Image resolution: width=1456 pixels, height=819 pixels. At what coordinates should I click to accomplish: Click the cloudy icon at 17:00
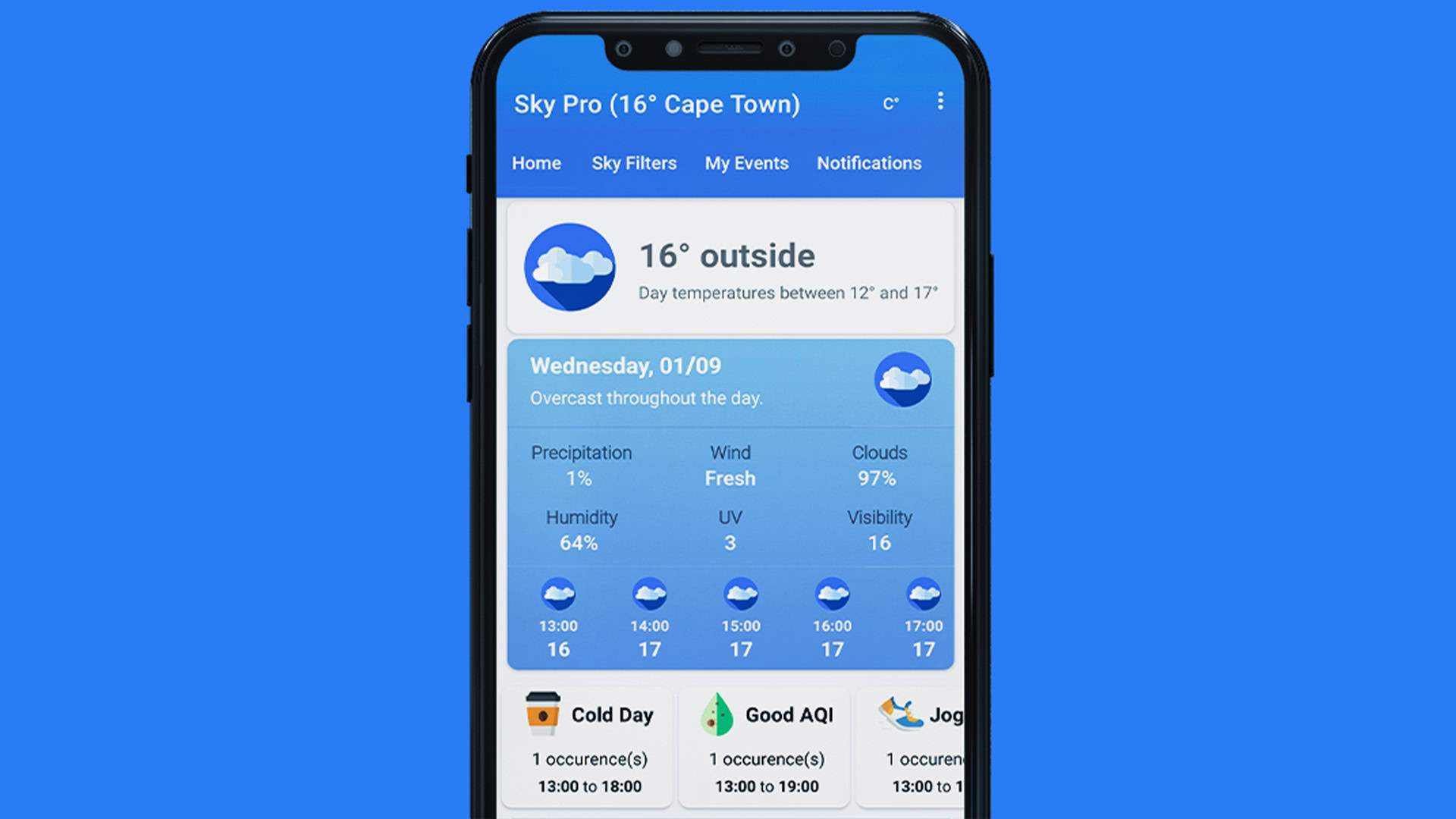click(x=922, y=596)
